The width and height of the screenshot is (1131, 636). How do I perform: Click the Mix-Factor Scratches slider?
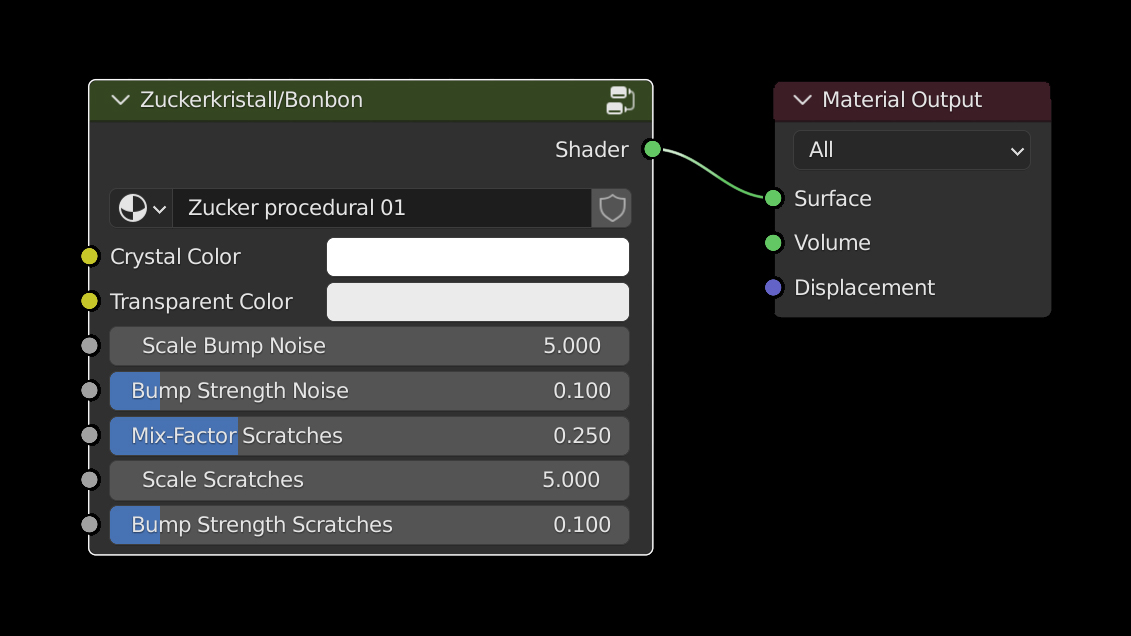(369, 436)
